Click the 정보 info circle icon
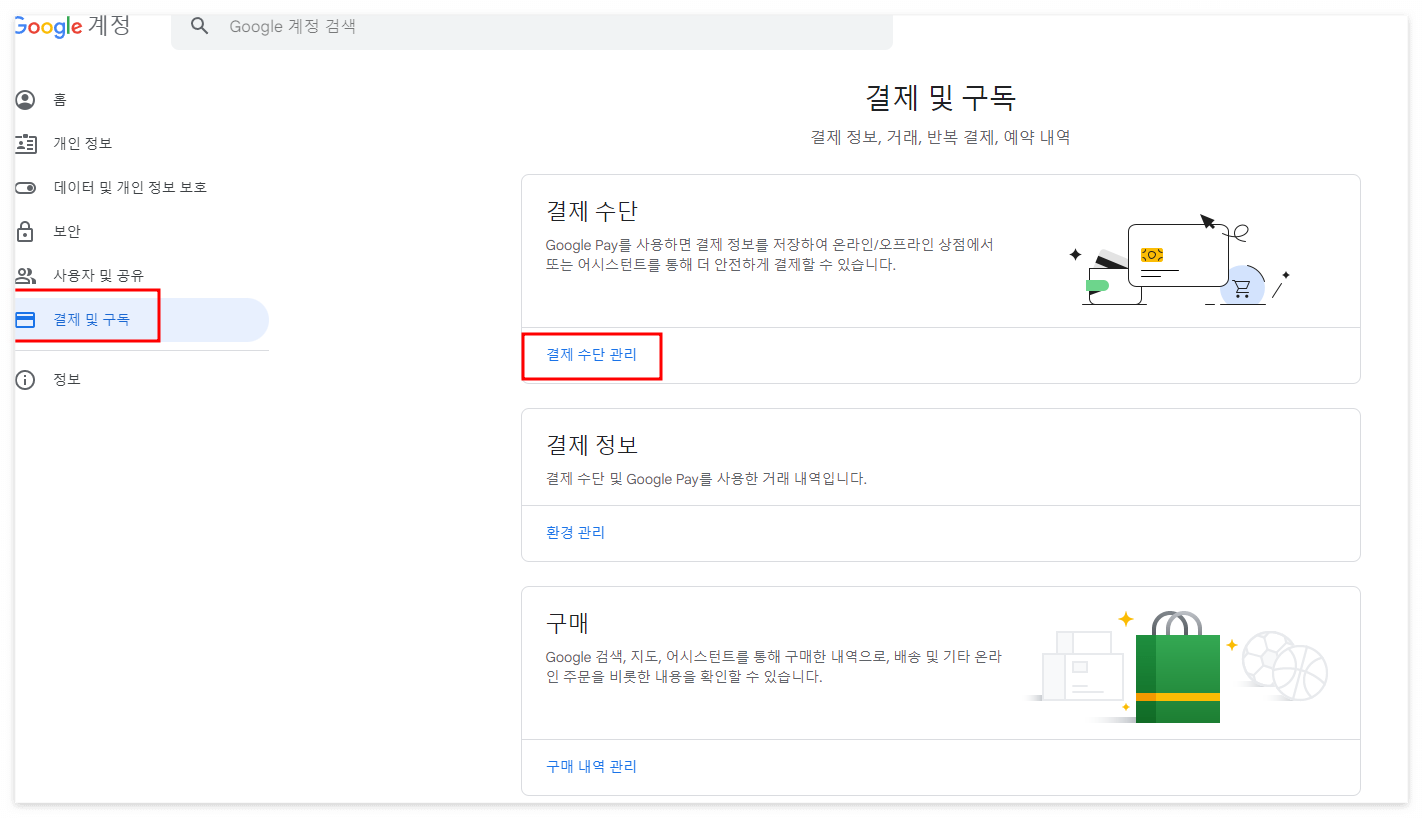Screen dimensions: 1423x818 25,380
